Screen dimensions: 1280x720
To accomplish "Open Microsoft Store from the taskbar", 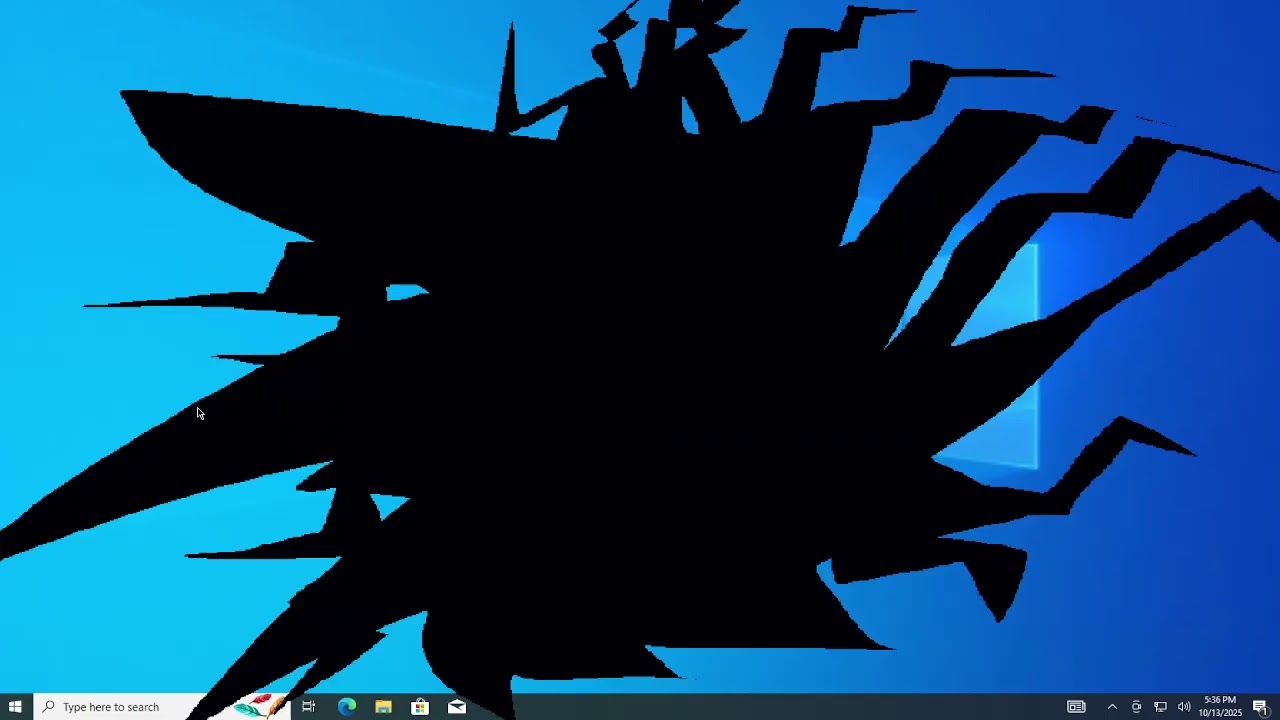I will tap(420, 707).
